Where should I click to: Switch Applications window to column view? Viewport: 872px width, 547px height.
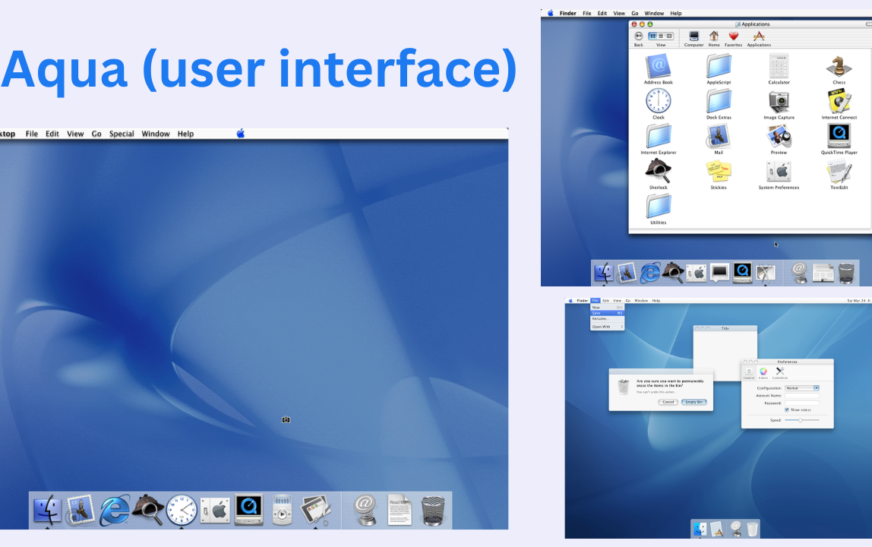pos(670,36)
